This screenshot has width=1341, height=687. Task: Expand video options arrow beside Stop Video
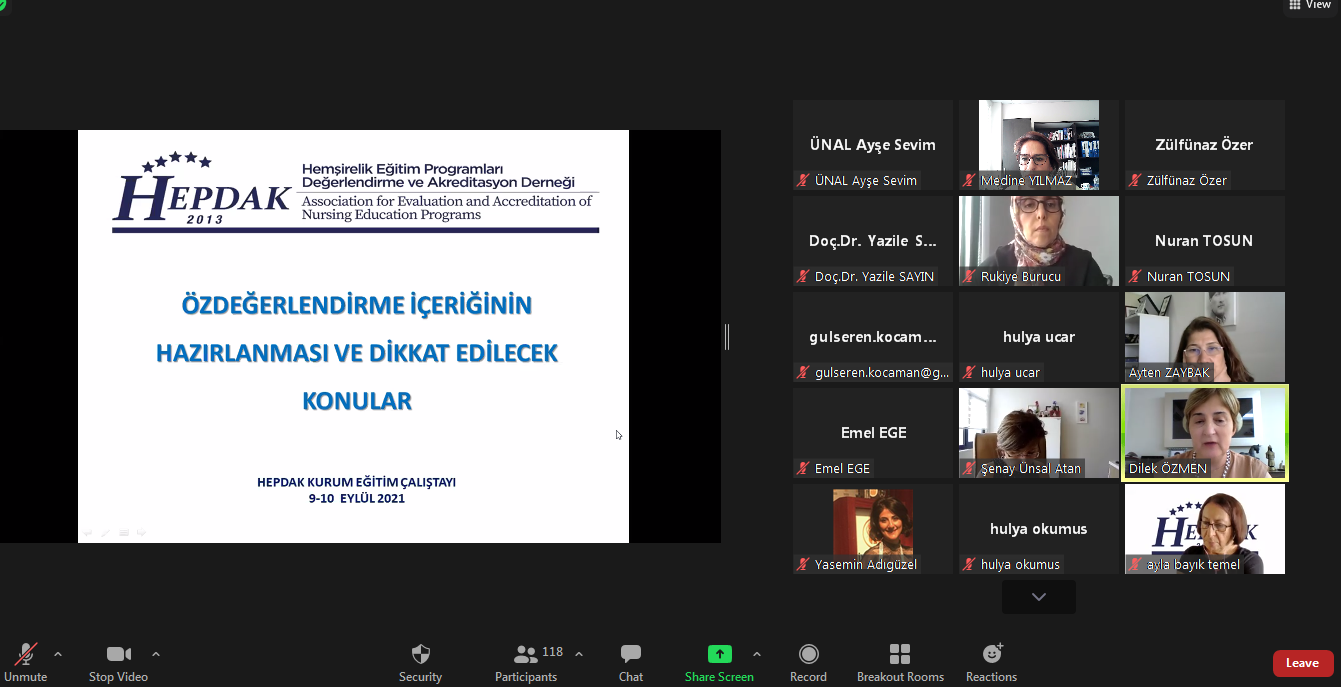[156, 654]
